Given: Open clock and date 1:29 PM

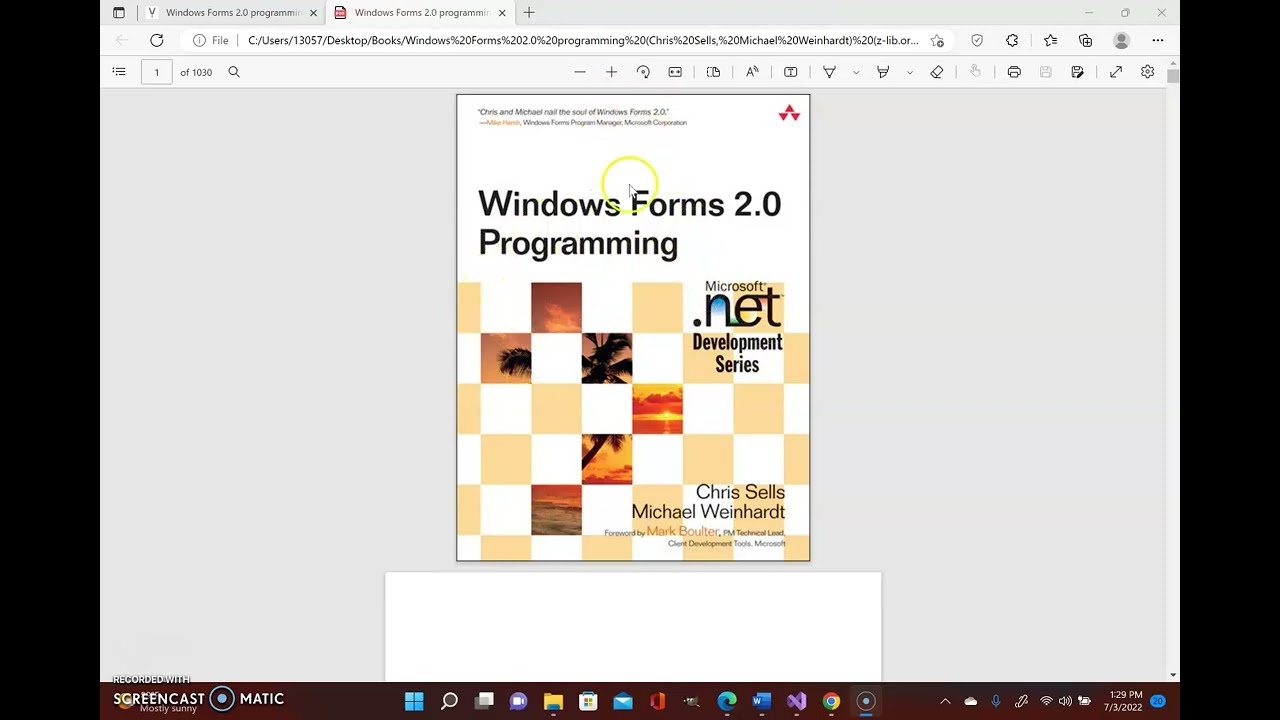Looking at the screenshot, I should coord(1124,701).
